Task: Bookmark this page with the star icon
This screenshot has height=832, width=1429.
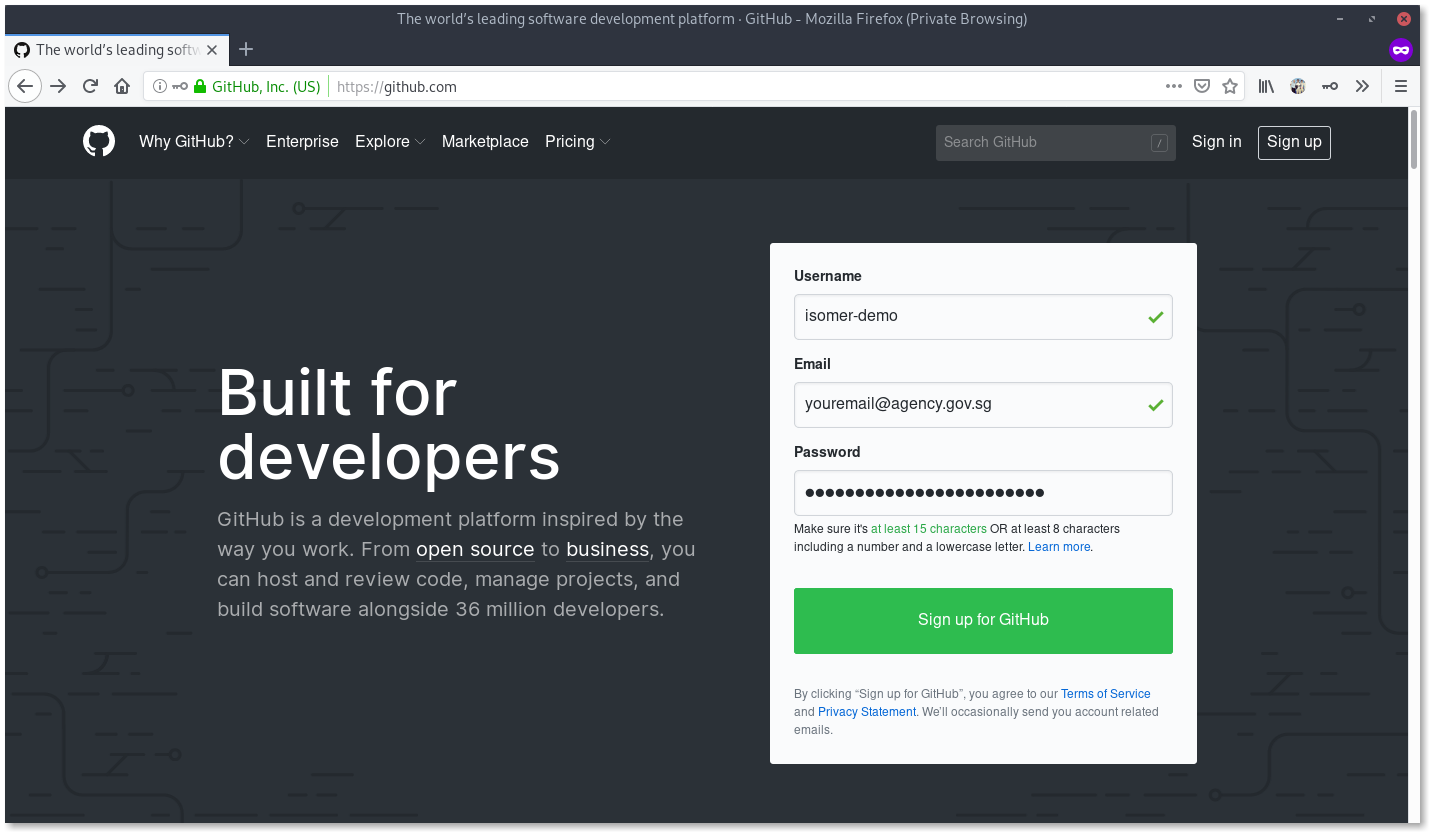Action: pos(1230,86)
